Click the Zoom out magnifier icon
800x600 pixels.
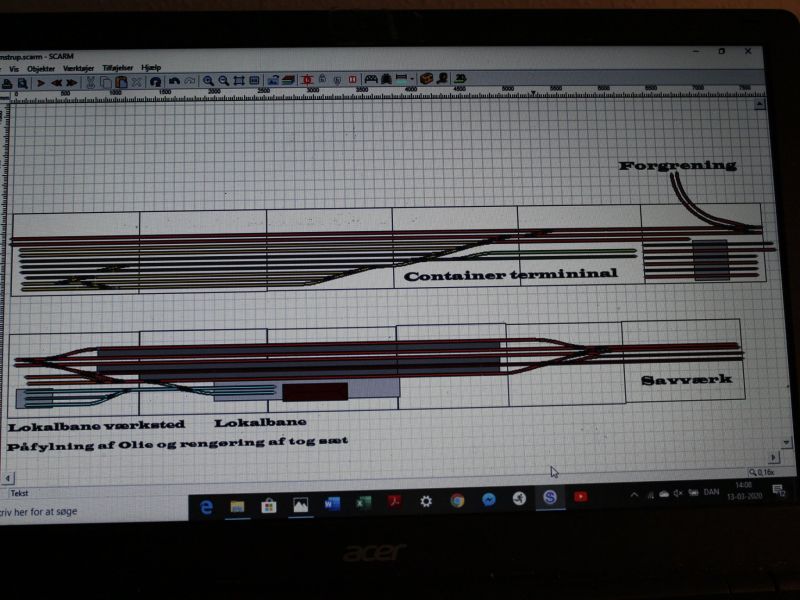(x=223, y=81)
